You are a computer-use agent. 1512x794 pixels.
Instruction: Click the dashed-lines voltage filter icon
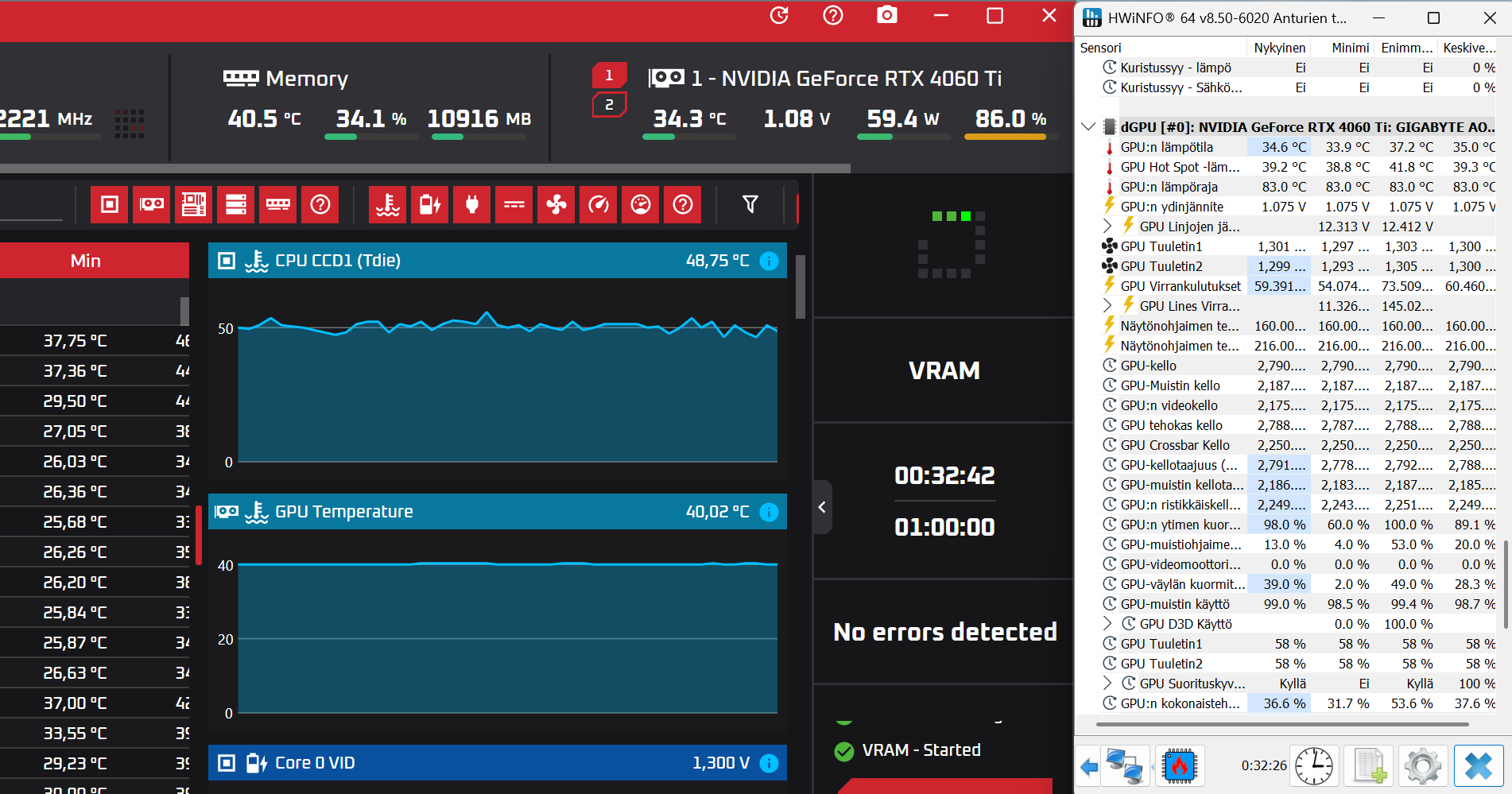[514, 205]
